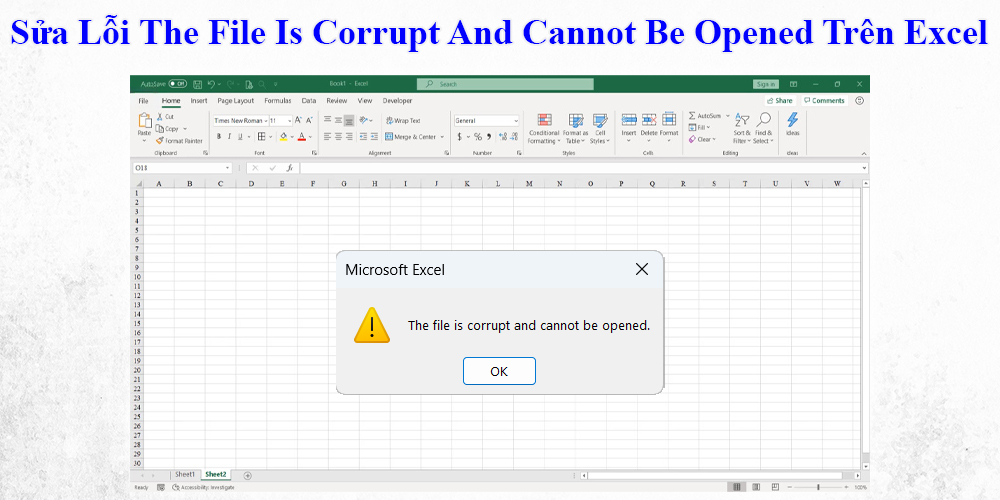Open the Insert ribbon tab
1000x500 pixels.
pos(199,101)
